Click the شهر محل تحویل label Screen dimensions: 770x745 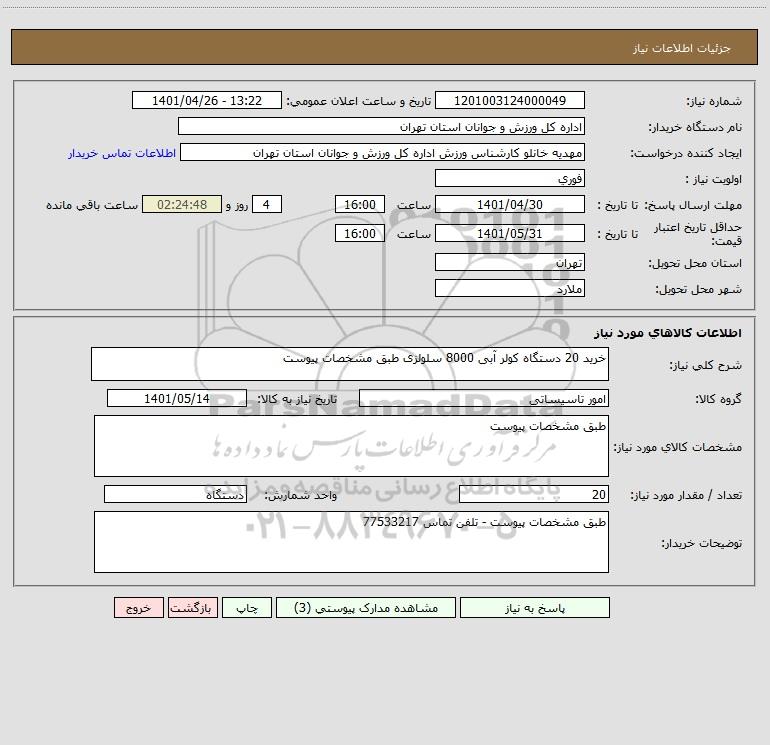[699, 290]
